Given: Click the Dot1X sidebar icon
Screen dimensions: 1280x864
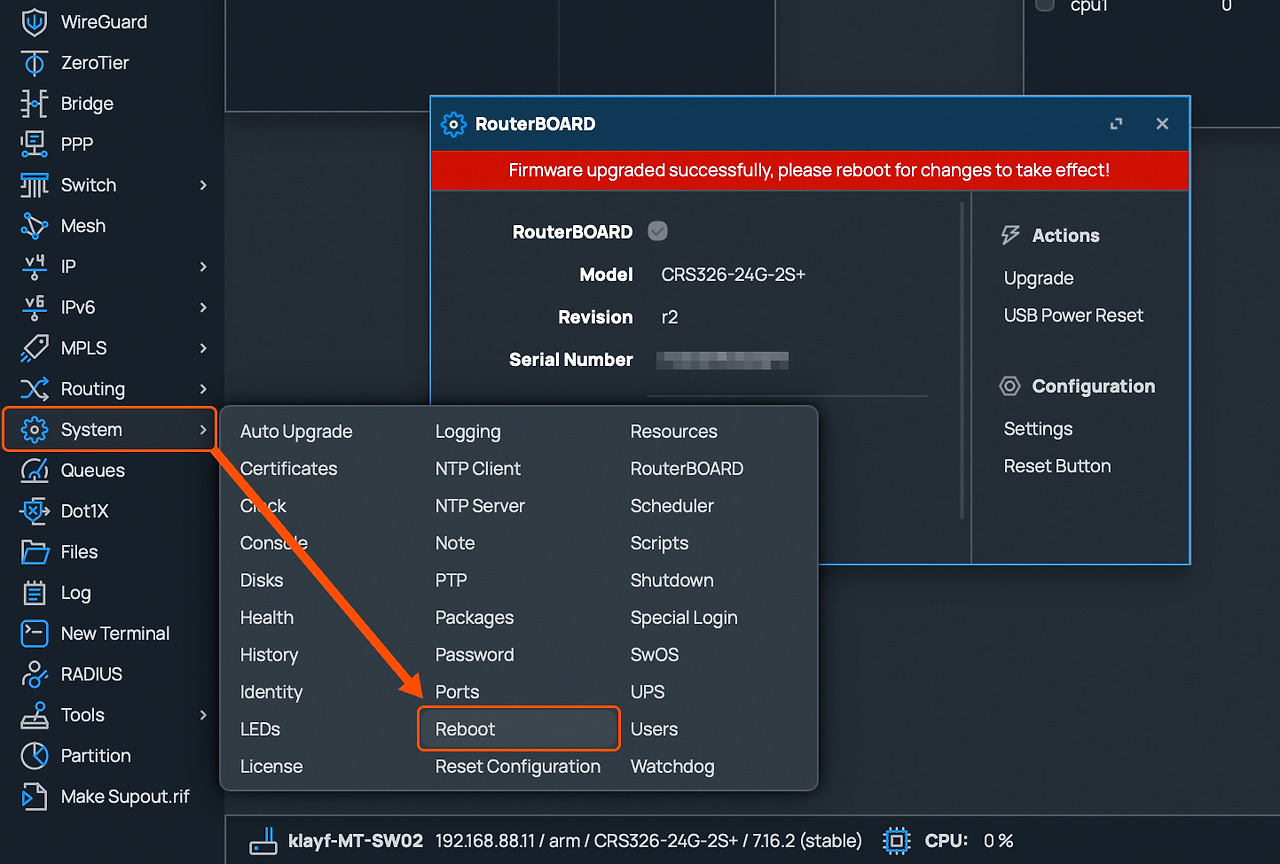Looking at the screenshot, I should [x=34, y=511].
